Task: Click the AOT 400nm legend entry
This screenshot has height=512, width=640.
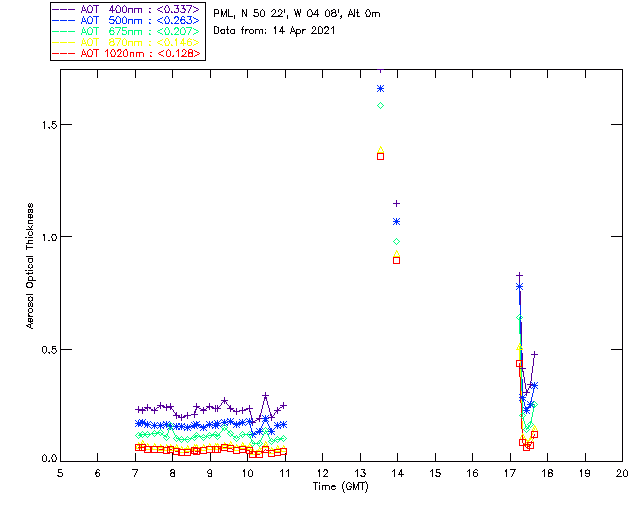Action: pos(126,9)
